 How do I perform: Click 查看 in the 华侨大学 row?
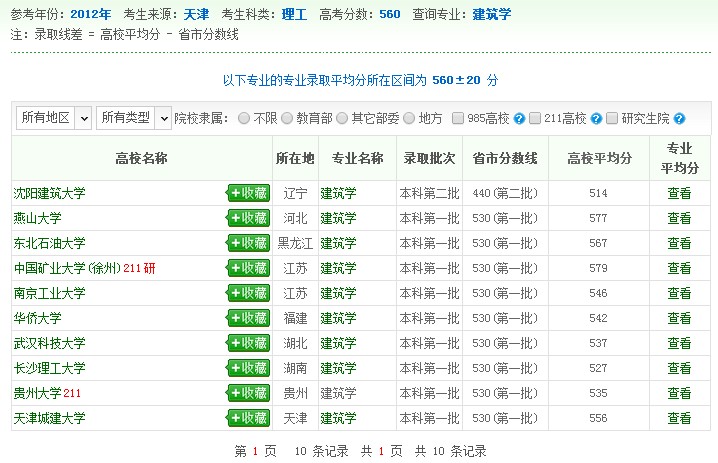coord(679,318)
